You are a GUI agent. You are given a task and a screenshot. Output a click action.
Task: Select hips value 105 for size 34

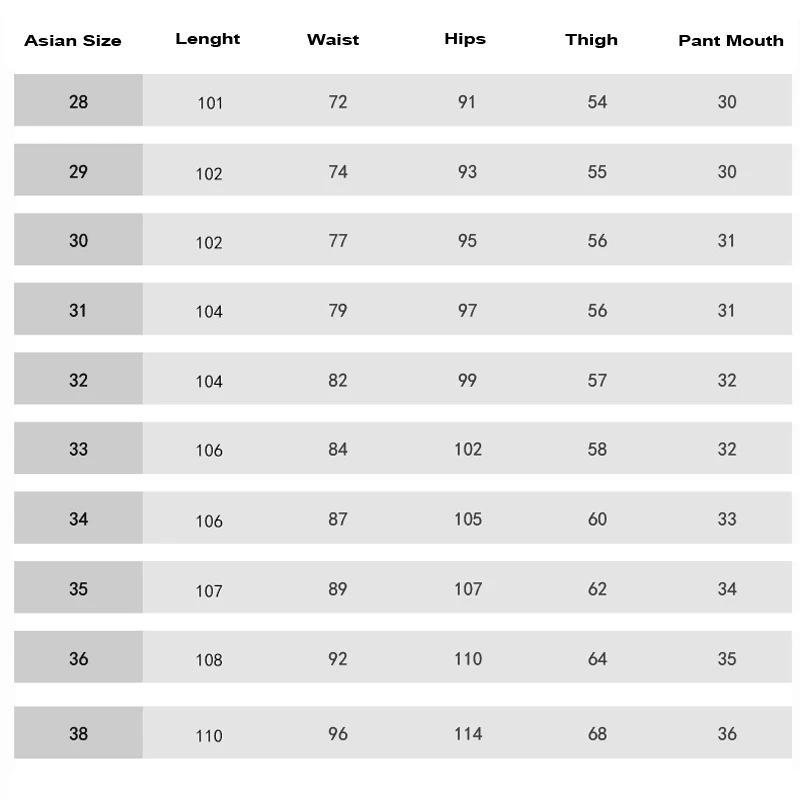click(x=468, y=519)
